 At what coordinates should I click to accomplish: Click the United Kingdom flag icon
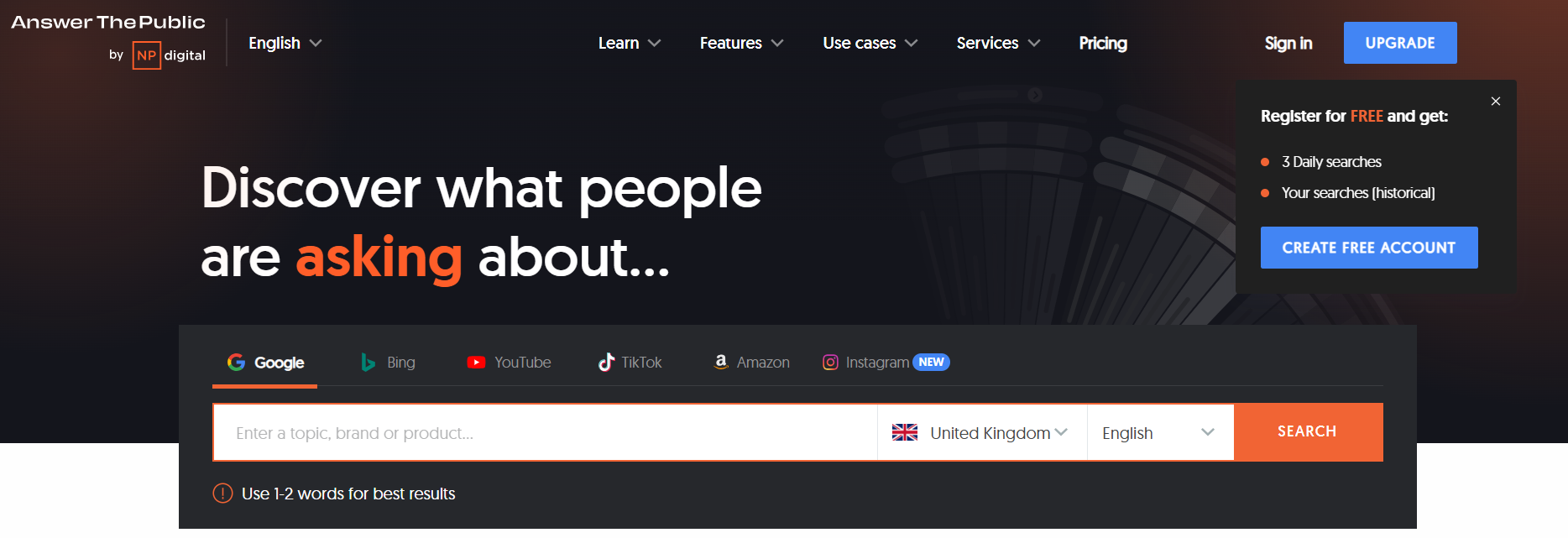click(905, 432)
